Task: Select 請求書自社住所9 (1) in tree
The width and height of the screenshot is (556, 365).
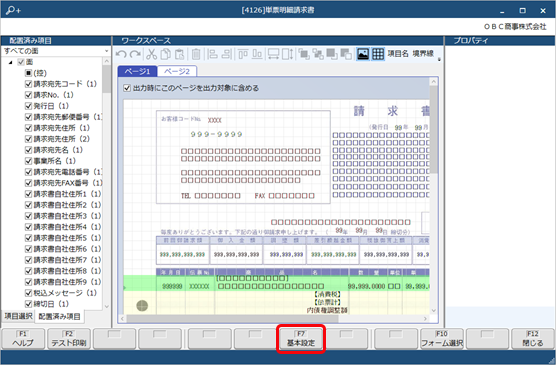Action: (x=67, y=282)
